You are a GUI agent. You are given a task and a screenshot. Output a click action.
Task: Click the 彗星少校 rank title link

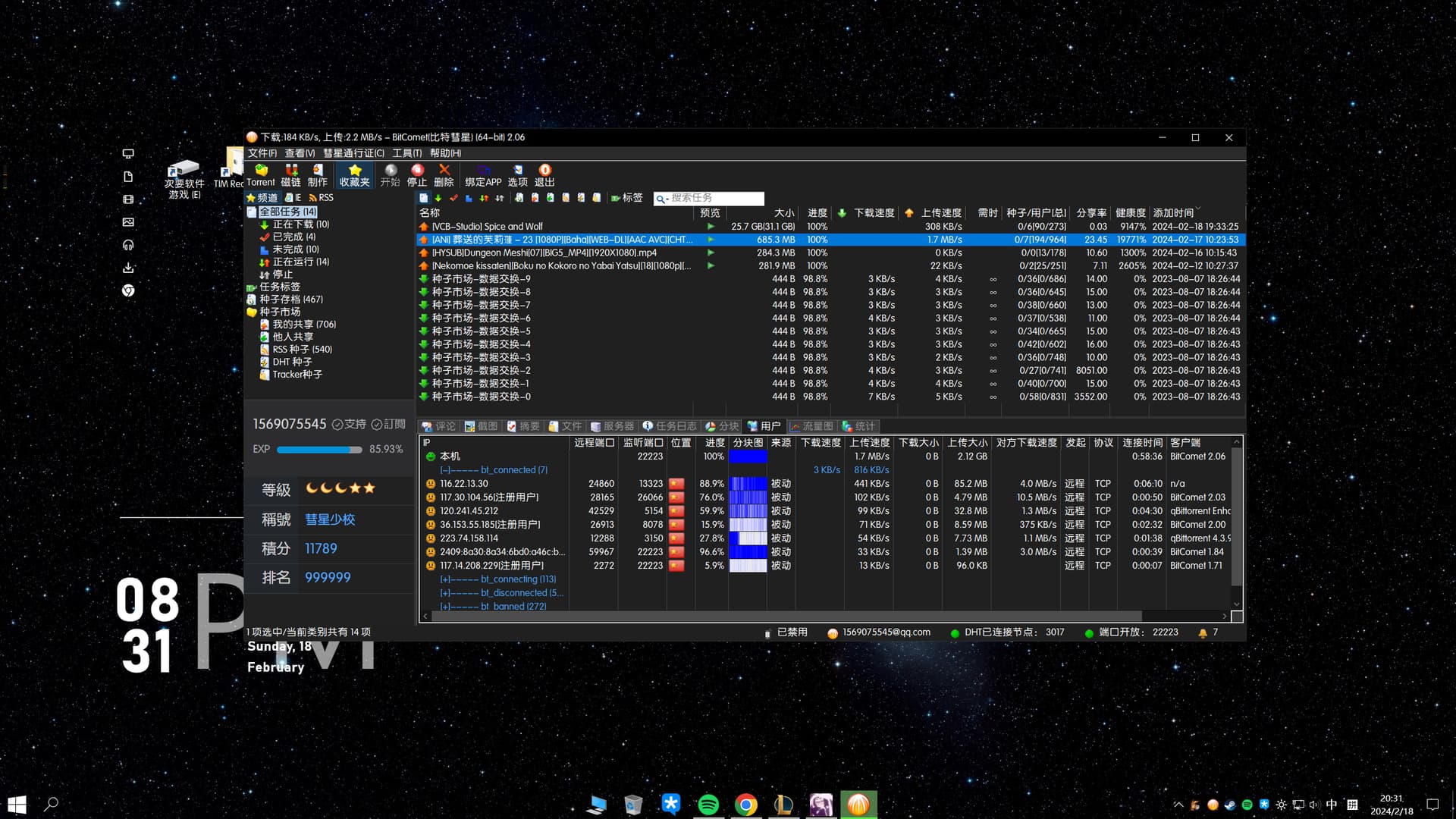[x=330, y=519]
